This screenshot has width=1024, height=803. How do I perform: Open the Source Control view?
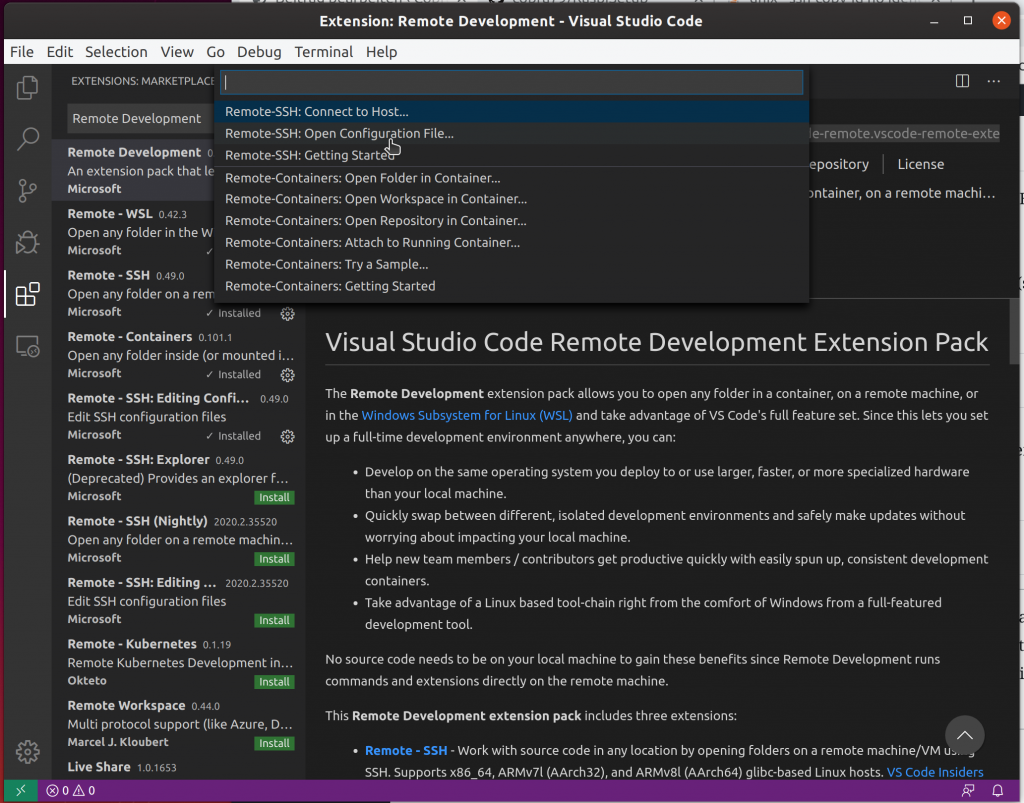pyautogui.click(x=27, y=191)
